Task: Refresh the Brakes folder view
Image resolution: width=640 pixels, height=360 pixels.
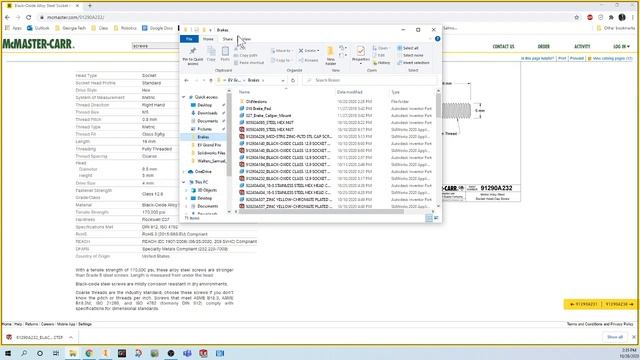Action: [293, 80]
